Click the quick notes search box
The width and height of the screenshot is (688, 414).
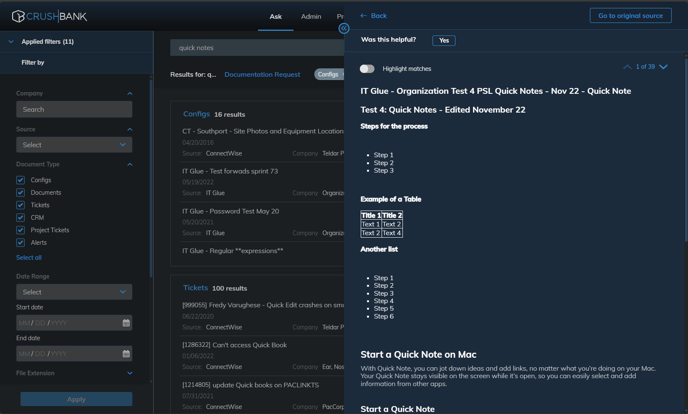pyautogui.click(x=257, y=48)
